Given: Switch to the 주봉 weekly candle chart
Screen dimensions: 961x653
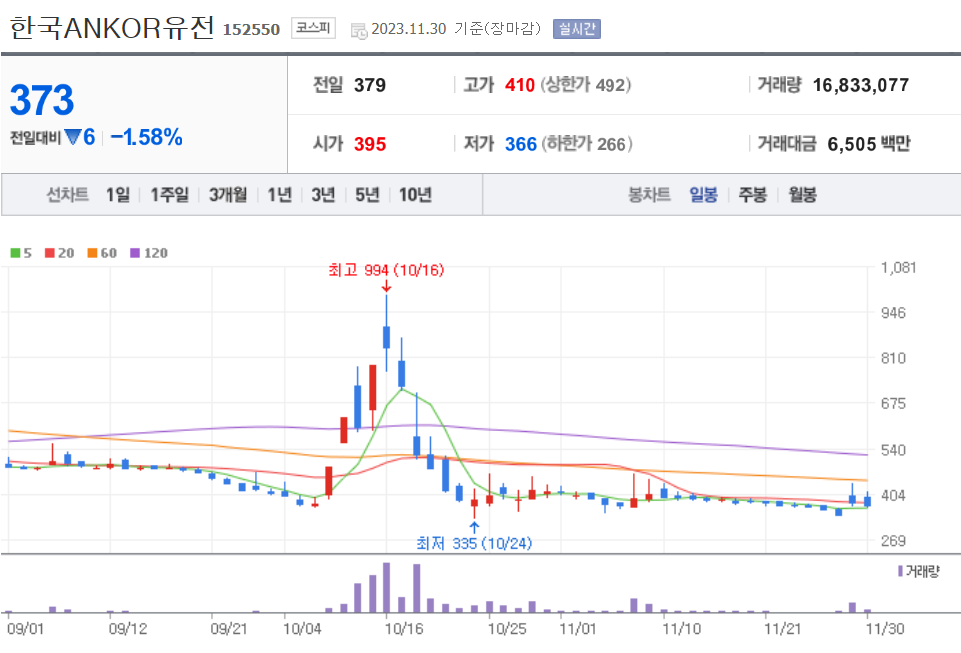Looking at the screenshot, I should pyautogui.click(x=753, y=195).
